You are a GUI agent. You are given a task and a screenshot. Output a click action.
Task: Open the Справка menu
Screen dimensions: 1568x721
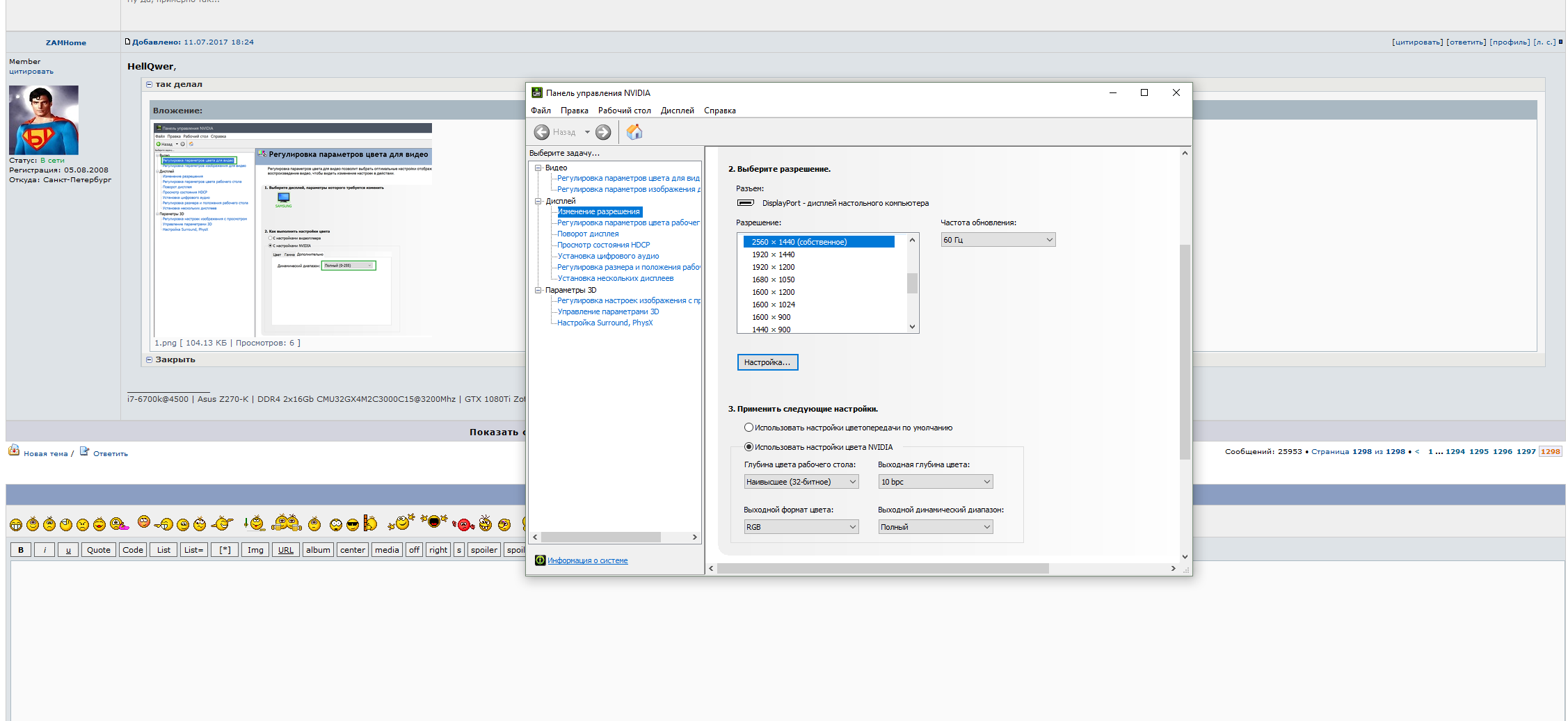(719, 111)
